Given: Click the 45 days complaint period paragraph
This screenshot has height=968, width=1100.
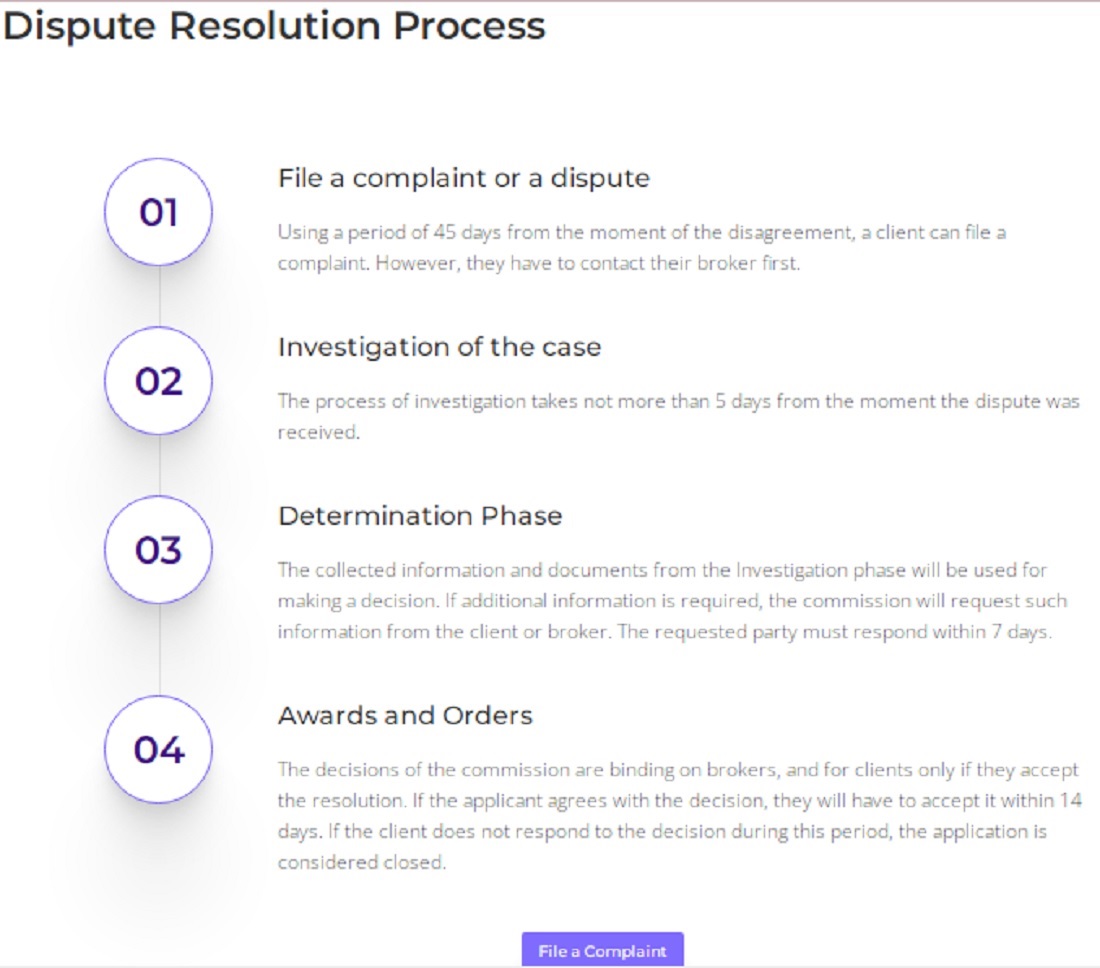Looking at the screenshot, I should 642,248.
